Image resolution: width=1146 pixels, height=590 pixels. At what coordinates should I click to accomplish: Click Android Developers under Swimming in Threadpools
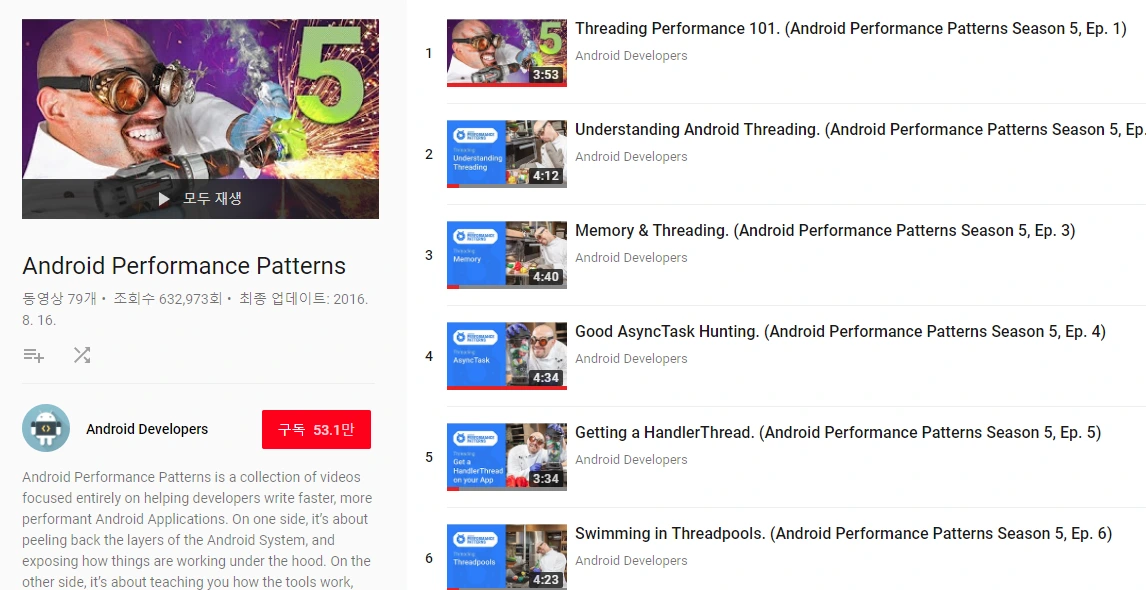631,560
